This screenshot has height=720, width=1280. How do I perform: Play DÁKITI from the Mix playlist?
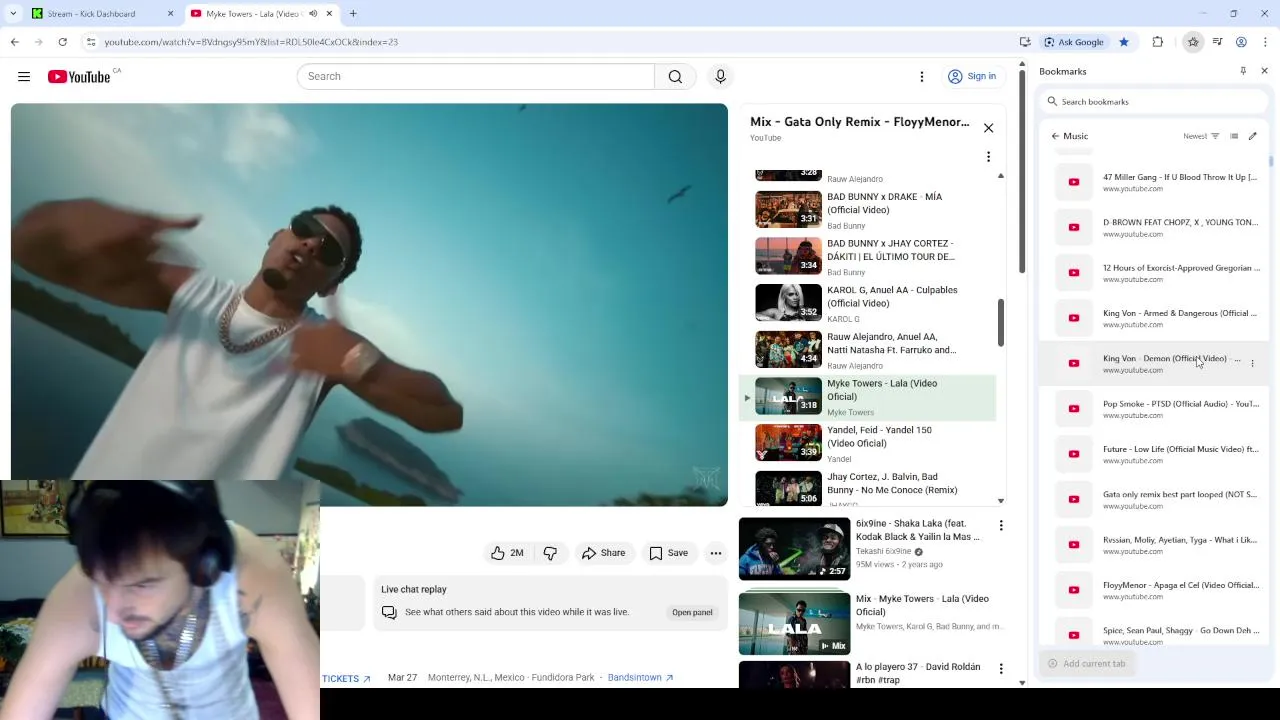868,257
